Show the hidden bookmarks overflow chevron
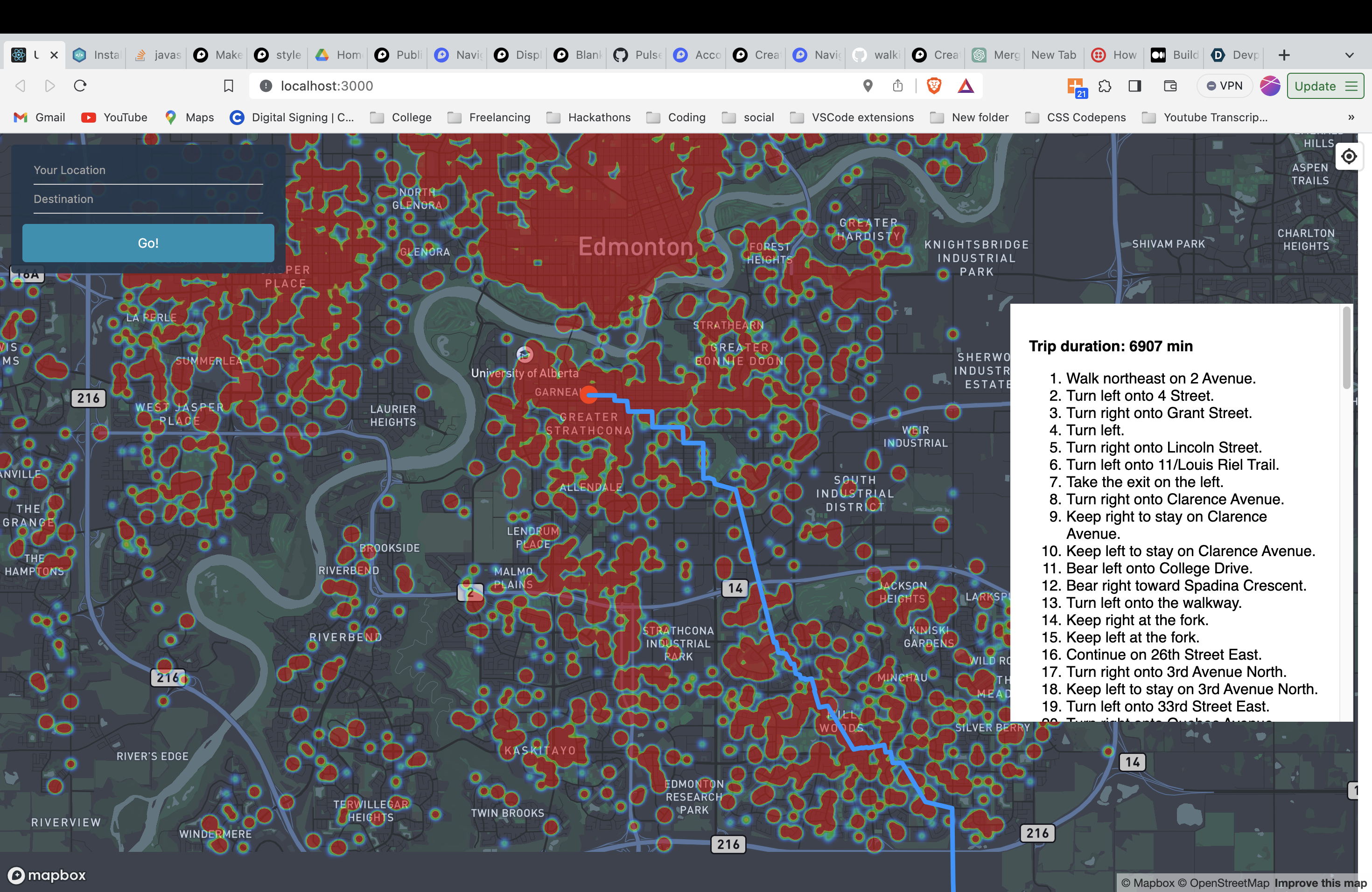1372x892 pixels. click(1351, 118)
